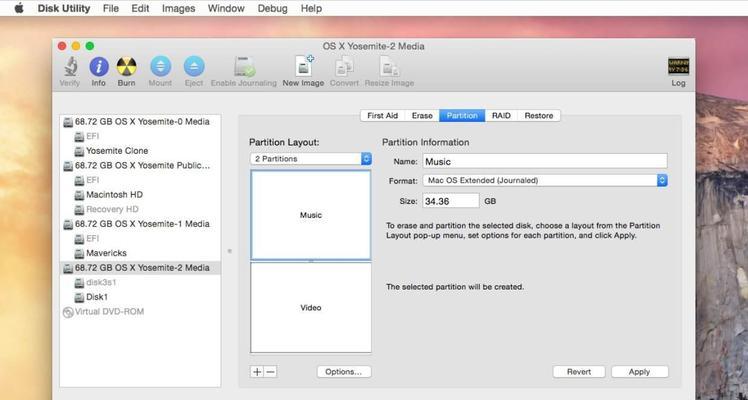Screen dimensions: 748x400
Task: Select the Music partition block
Action: point(311,215)
